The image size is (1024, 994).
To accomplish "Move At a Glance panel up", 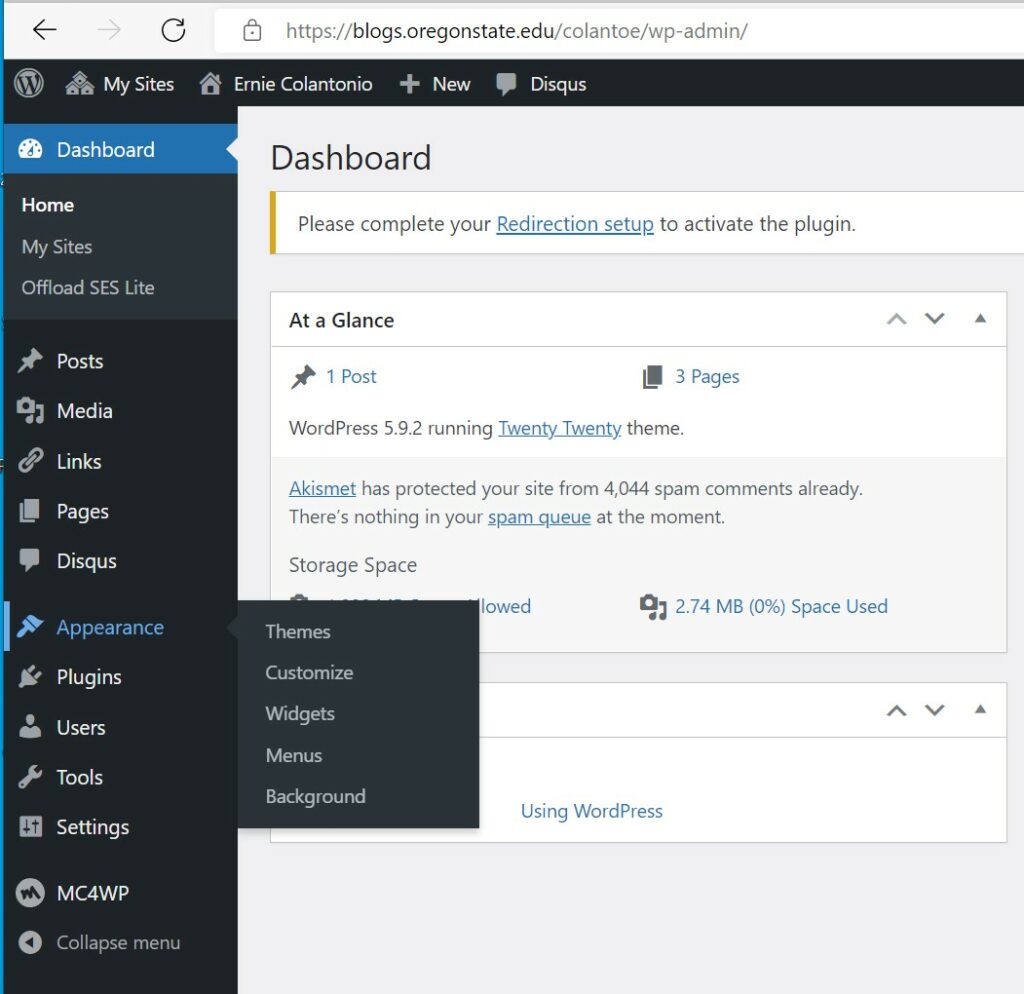I will pyautogui.click(x=897, y=319).
